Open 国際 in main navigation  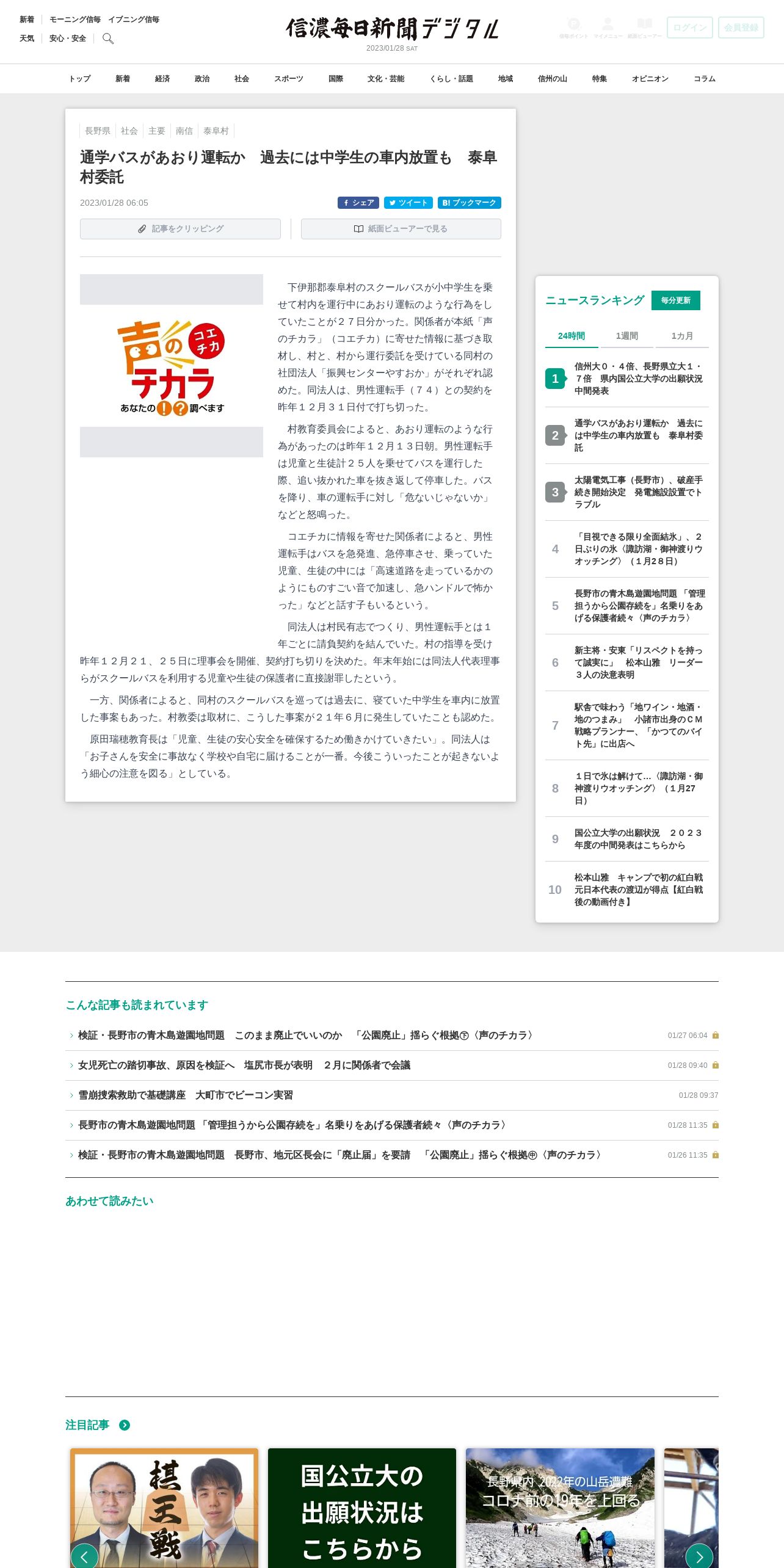click(336, 79)
